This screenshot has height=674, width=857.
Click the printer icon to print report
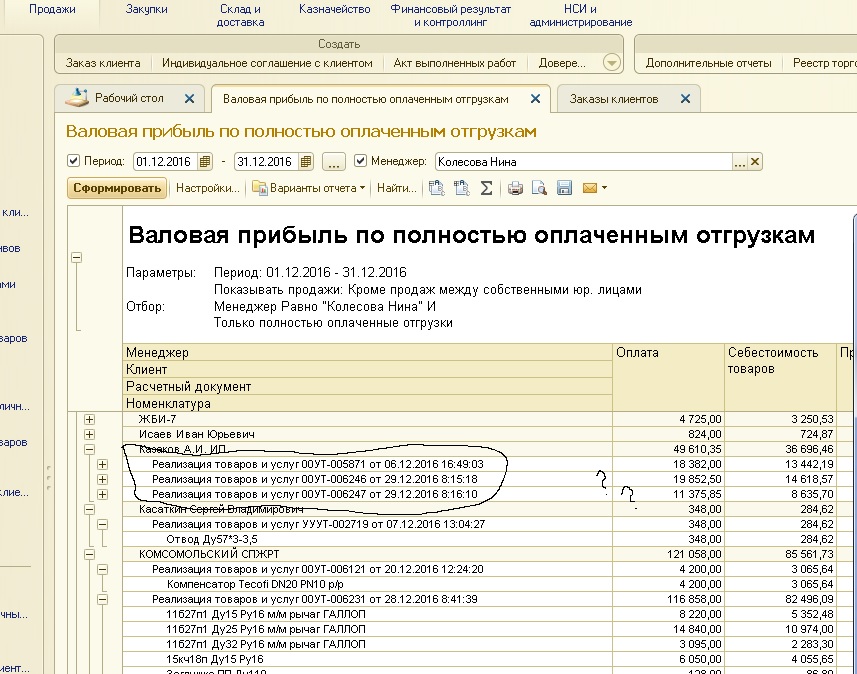point(515,188)
